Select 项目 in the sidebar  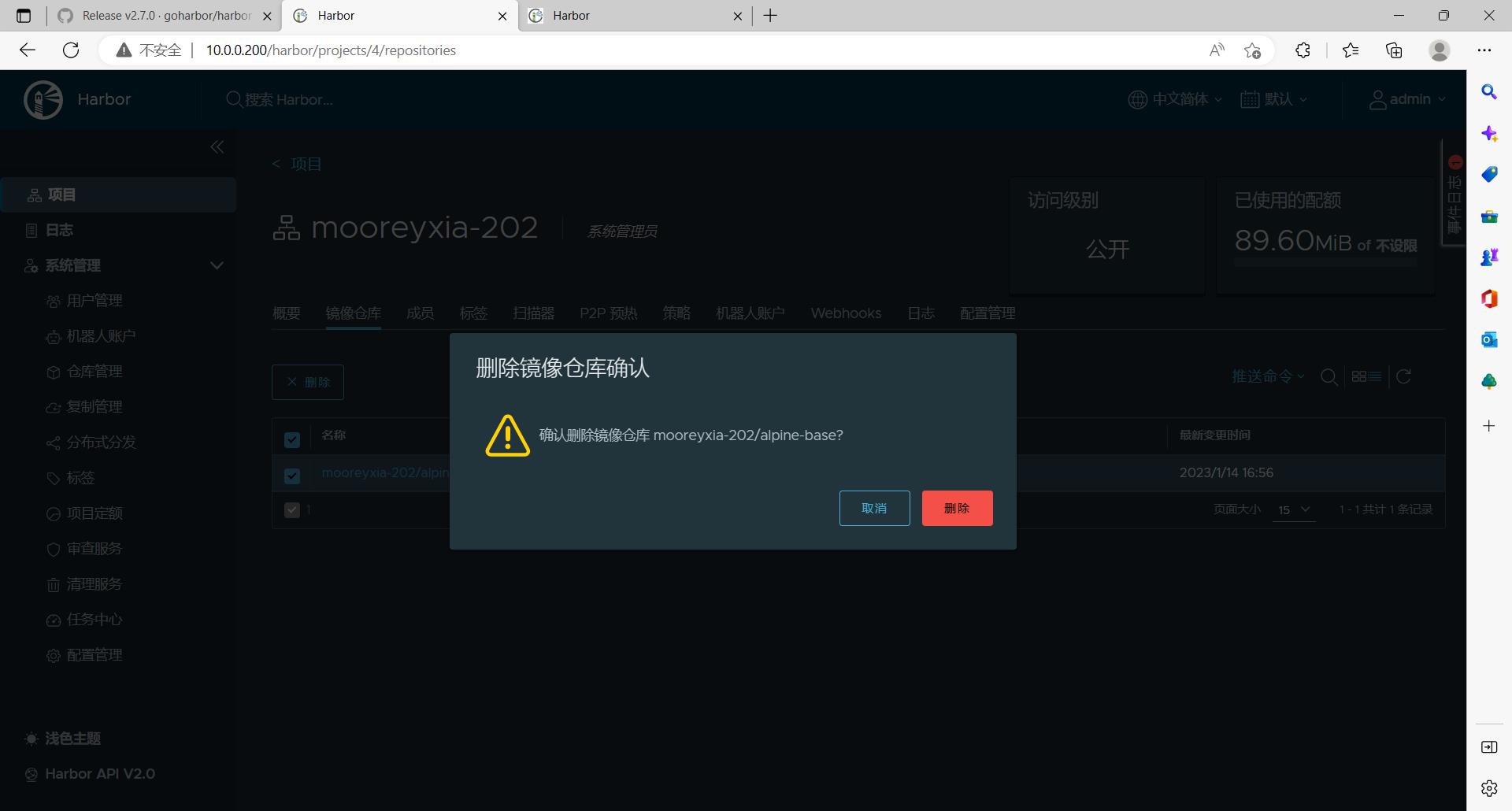(x=118, y=194)
